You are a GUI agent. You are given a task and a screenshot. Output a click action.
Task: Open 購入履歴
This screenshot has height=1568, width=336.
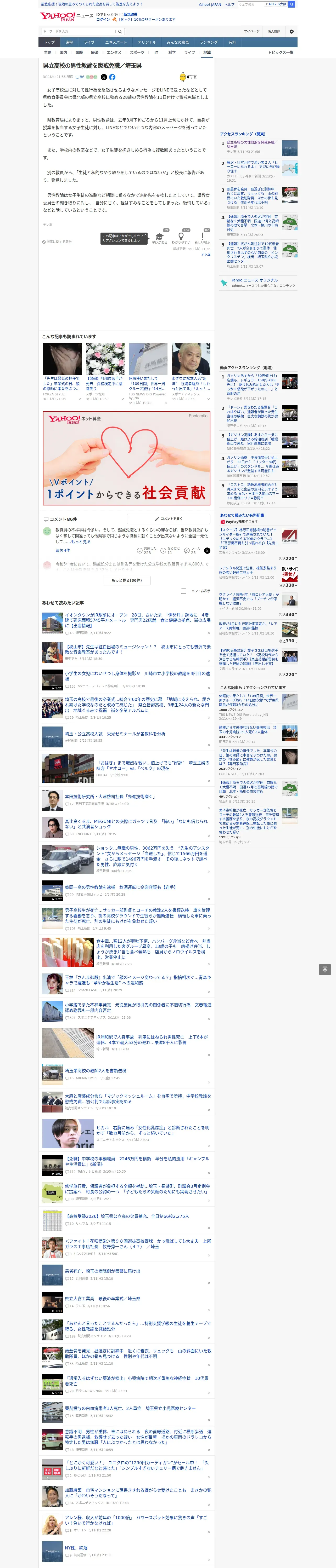[274, 32]
